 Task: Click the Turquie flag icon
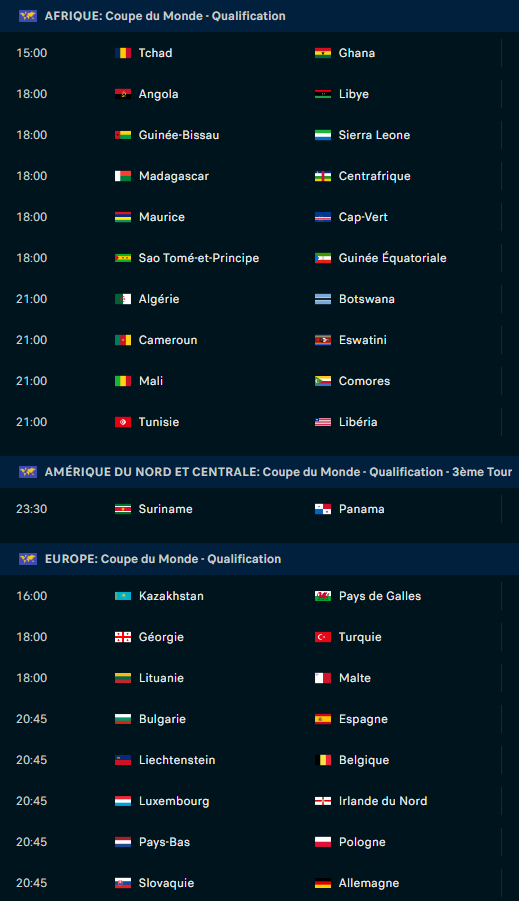322,637
